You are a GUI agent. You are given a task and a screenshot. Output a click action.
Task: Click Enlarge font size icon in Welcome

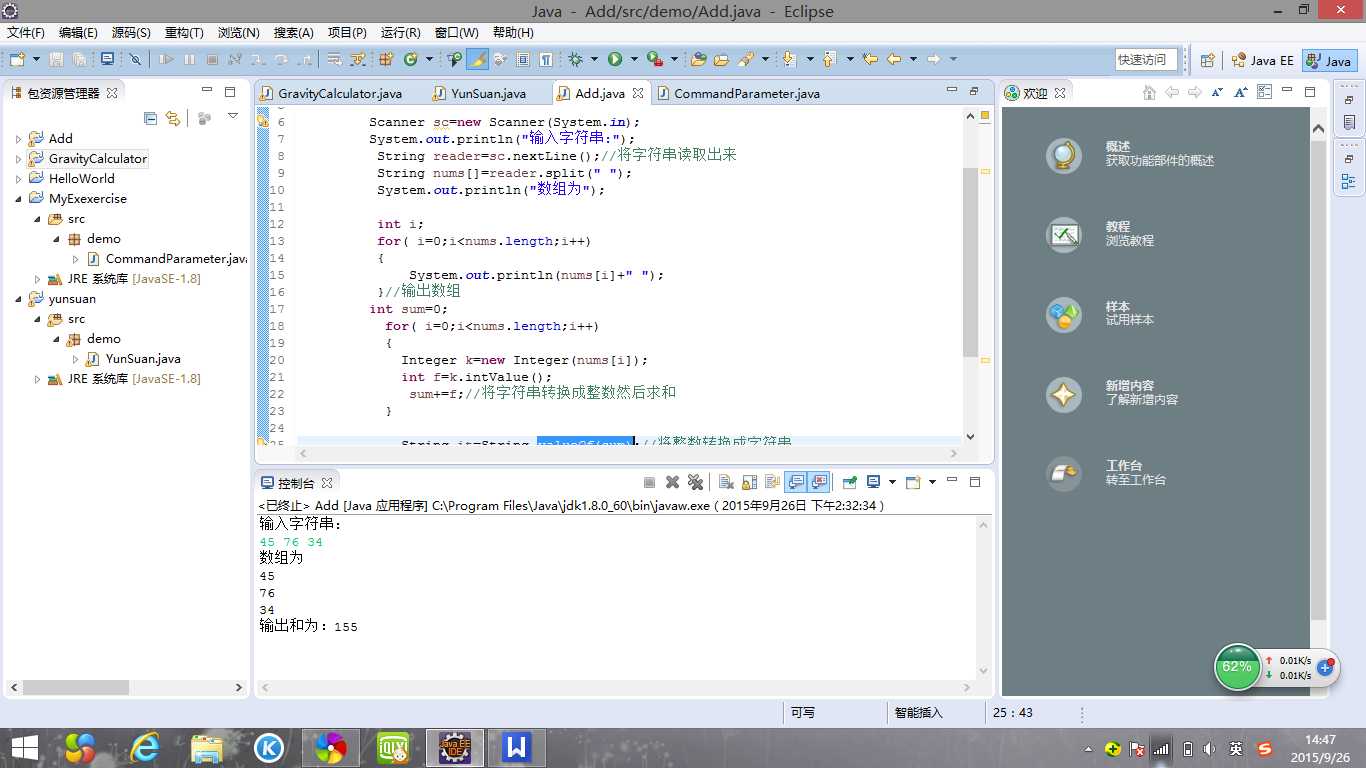[1240, 92]
